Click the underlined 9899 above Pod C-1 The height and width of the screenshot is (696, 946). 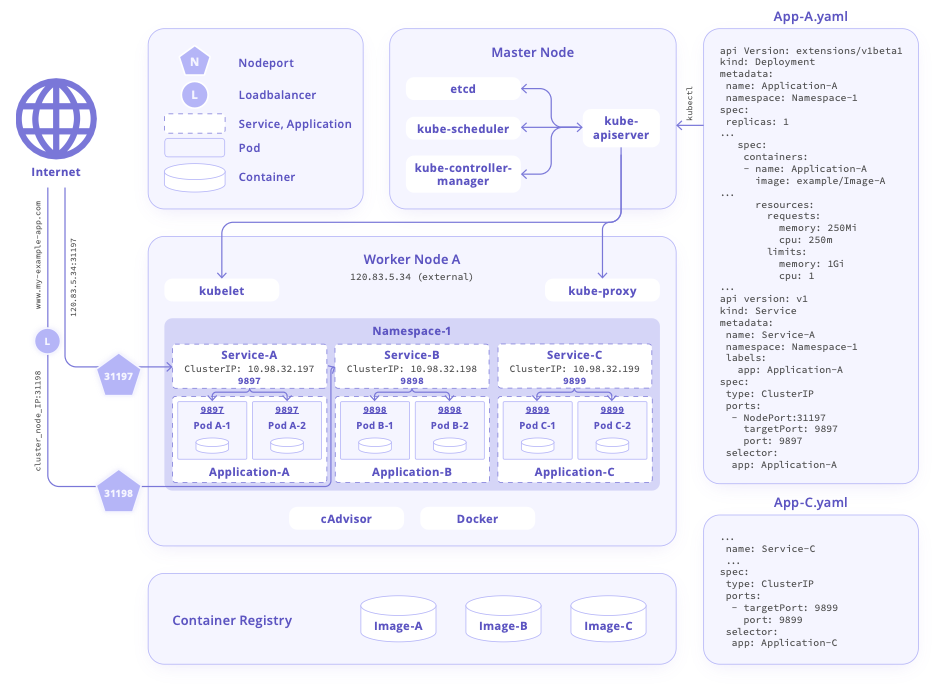coord(538,410)
